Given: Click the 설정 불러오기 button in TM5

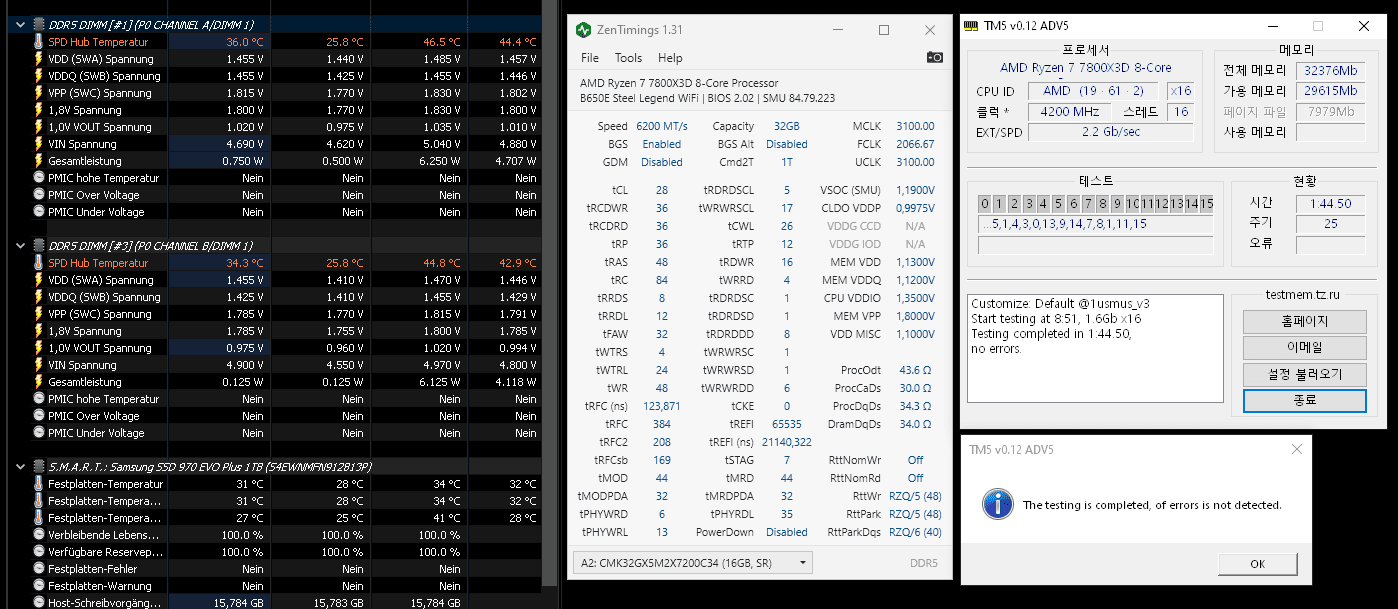Looking at the screenshot, I should coord(1304,374).
